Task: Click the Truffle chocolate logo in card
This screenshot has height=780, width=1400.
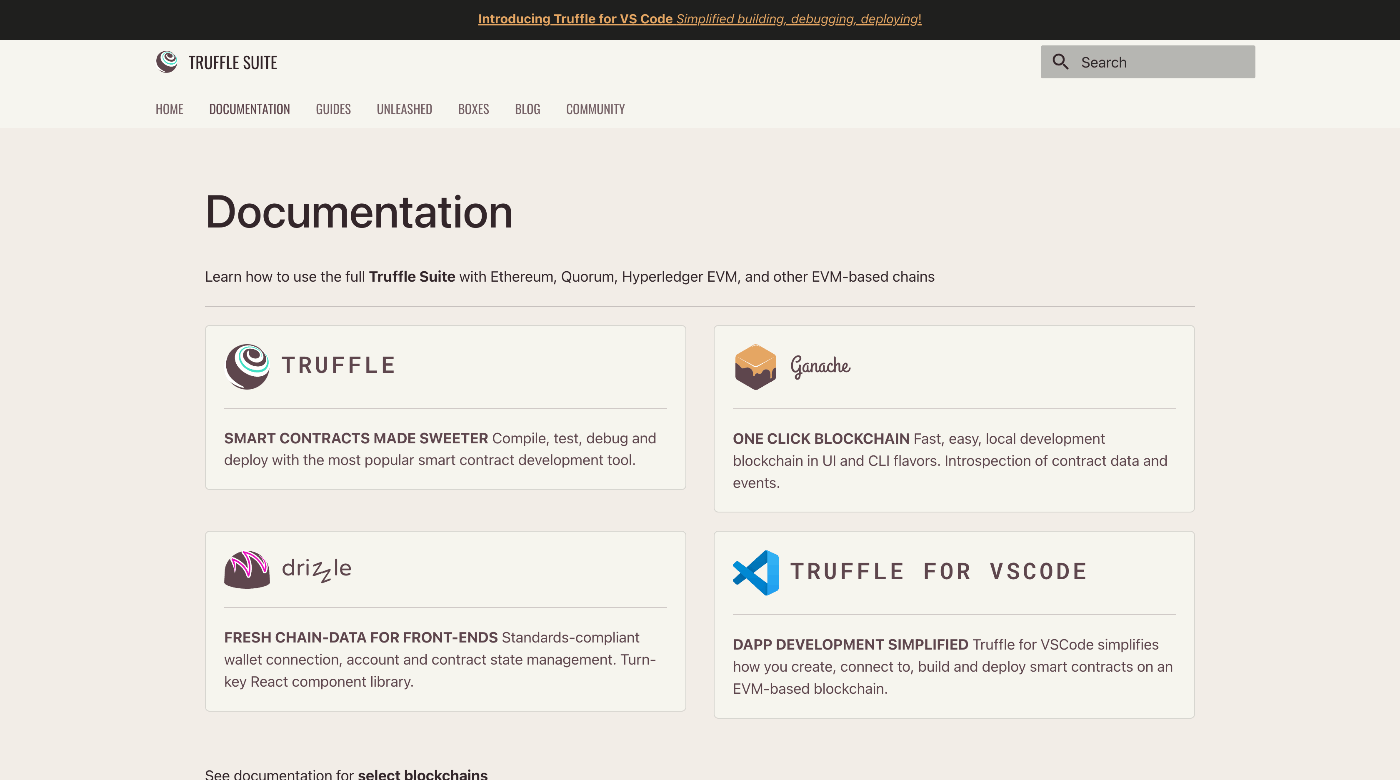Action: [x=247, y=366]
